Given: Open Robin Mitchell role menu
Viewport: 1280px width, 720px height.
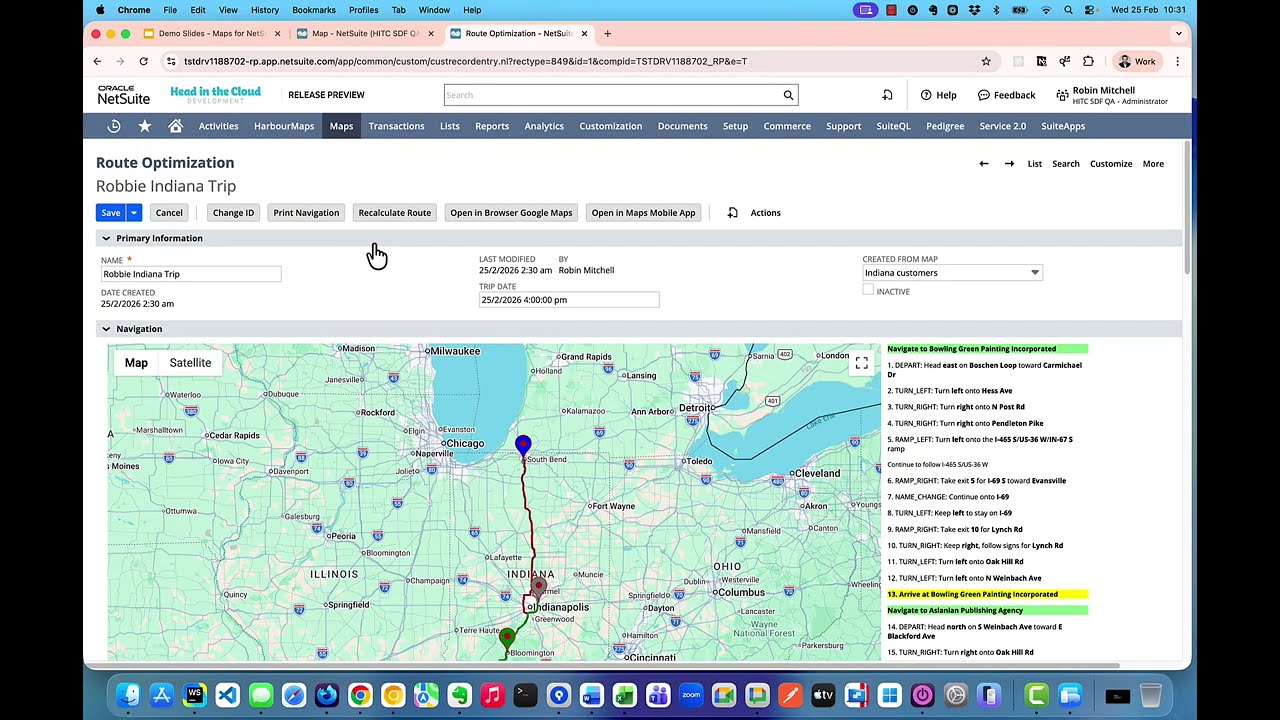Looking at the screenshot, I should [x=1111, y=95].
